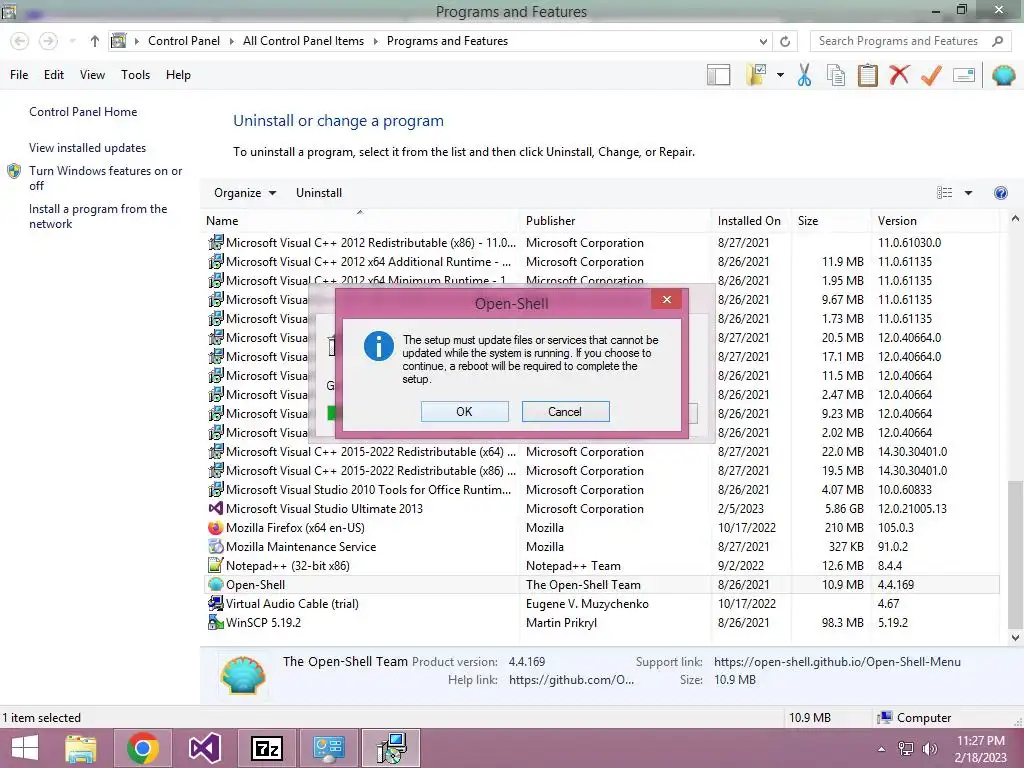Click the folder options toolbar icon
1024x768 pixels.
pyautogui.click(x=756, y=75)
